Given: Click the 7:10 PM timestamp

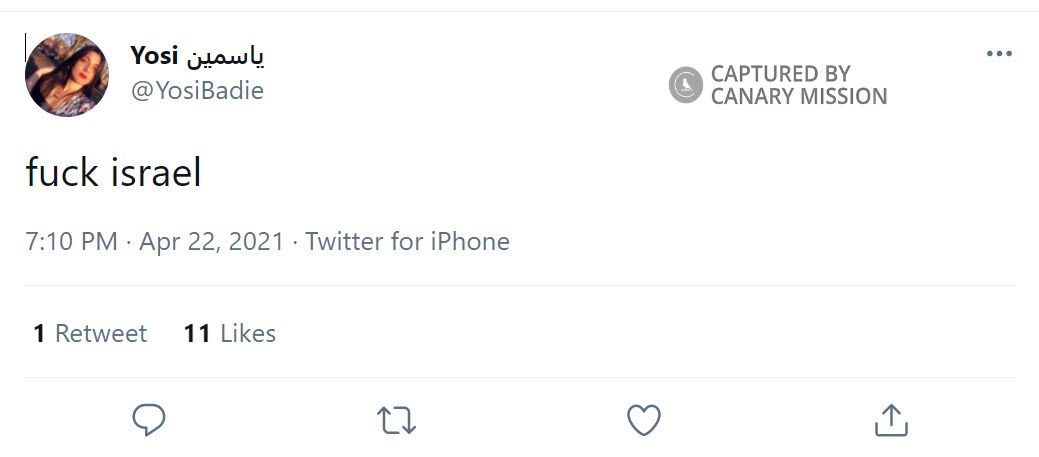Looking at the screenshot, I should (x=71, y=241).
